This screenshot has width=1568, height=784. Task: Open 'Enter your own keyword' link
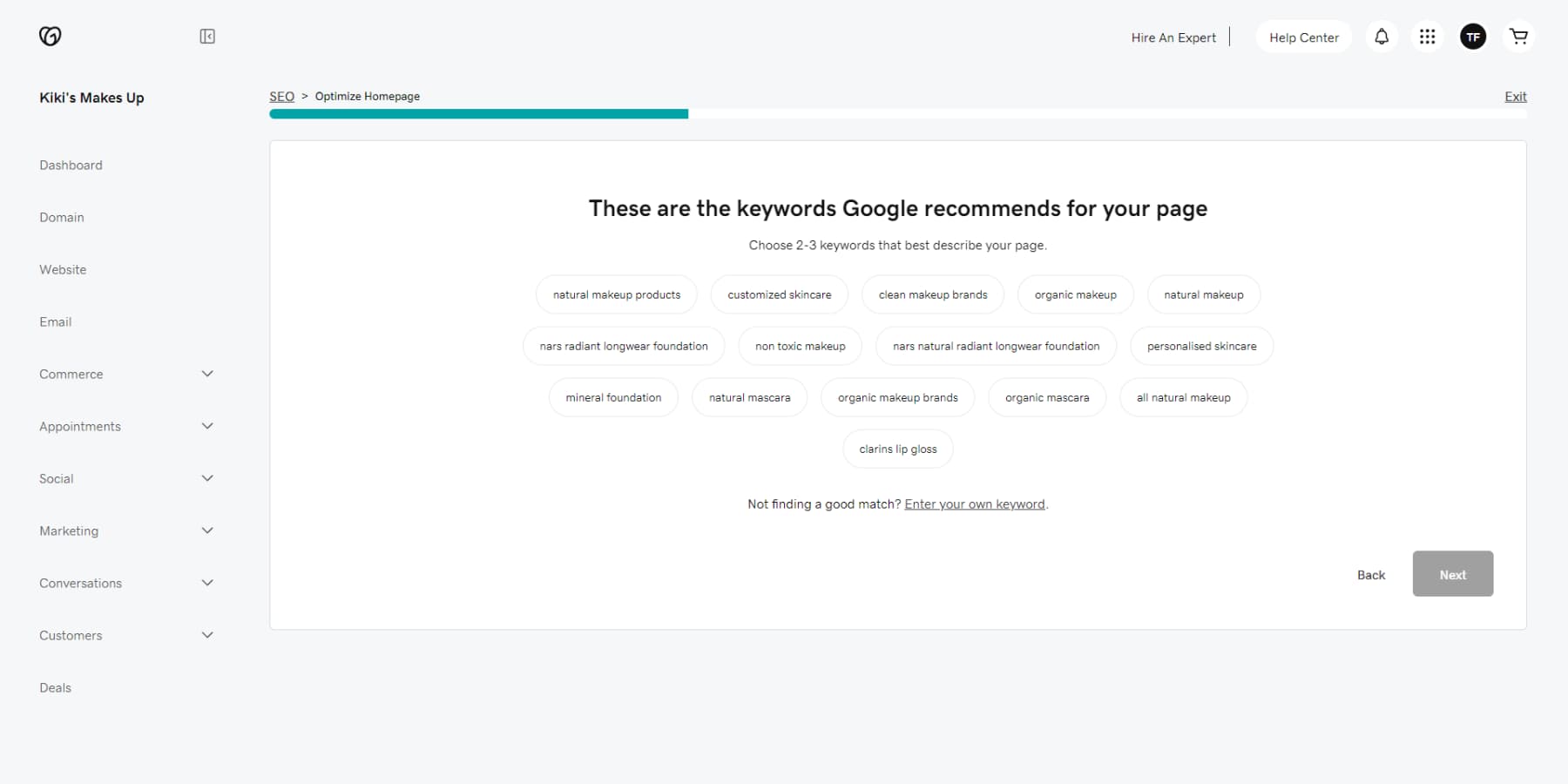(x=974, y=504)
